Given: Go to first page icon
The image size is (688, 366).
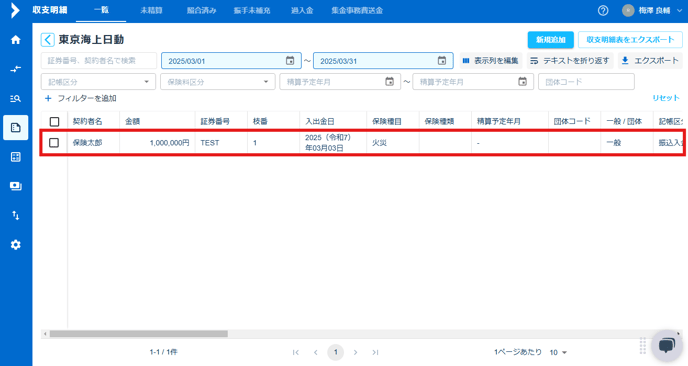Looking at the screenshot, I should coord(296,352).
